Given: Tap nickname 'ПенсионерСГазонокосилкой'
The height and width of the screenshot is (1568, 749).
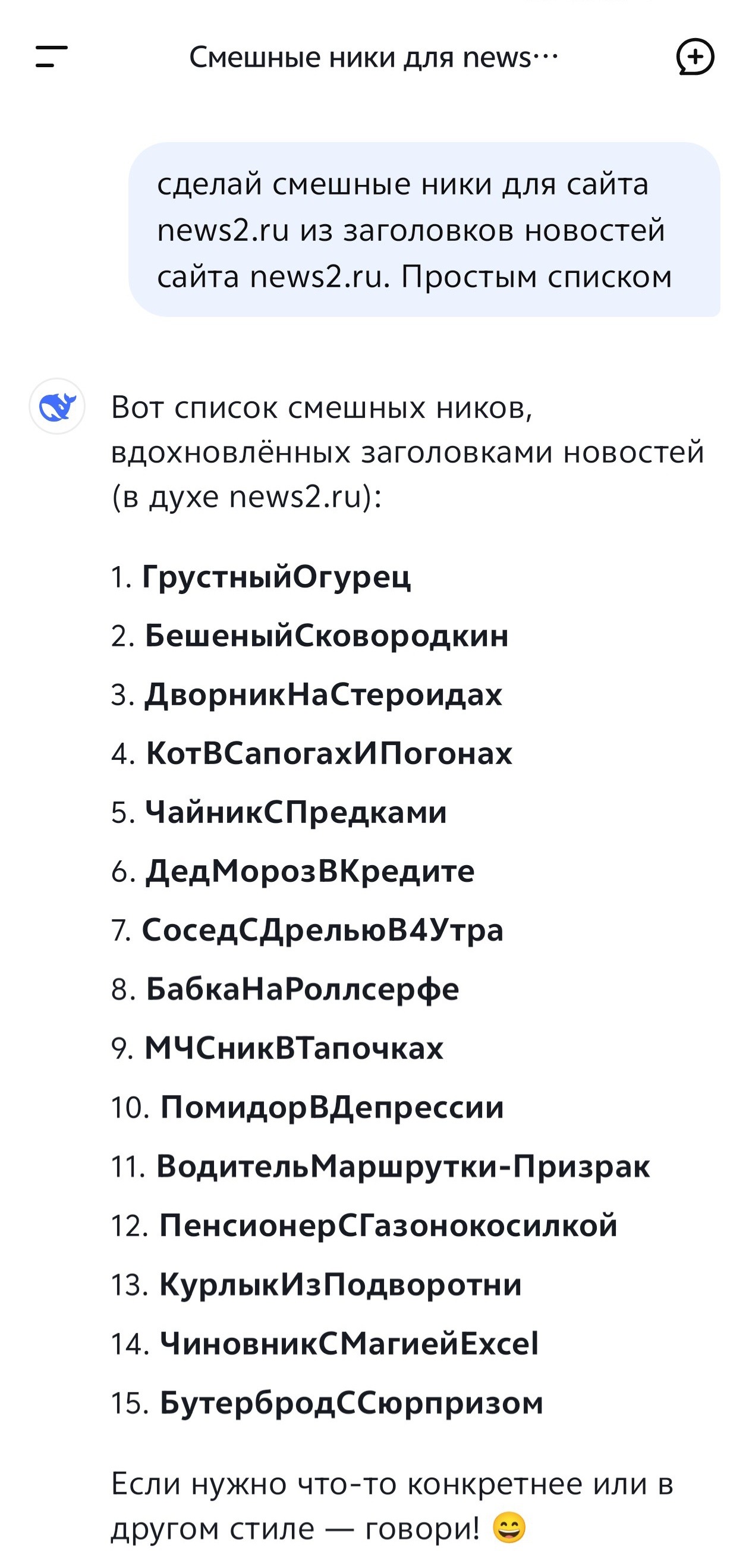Looking at the screenshot, I should [x=388, y=1226].
